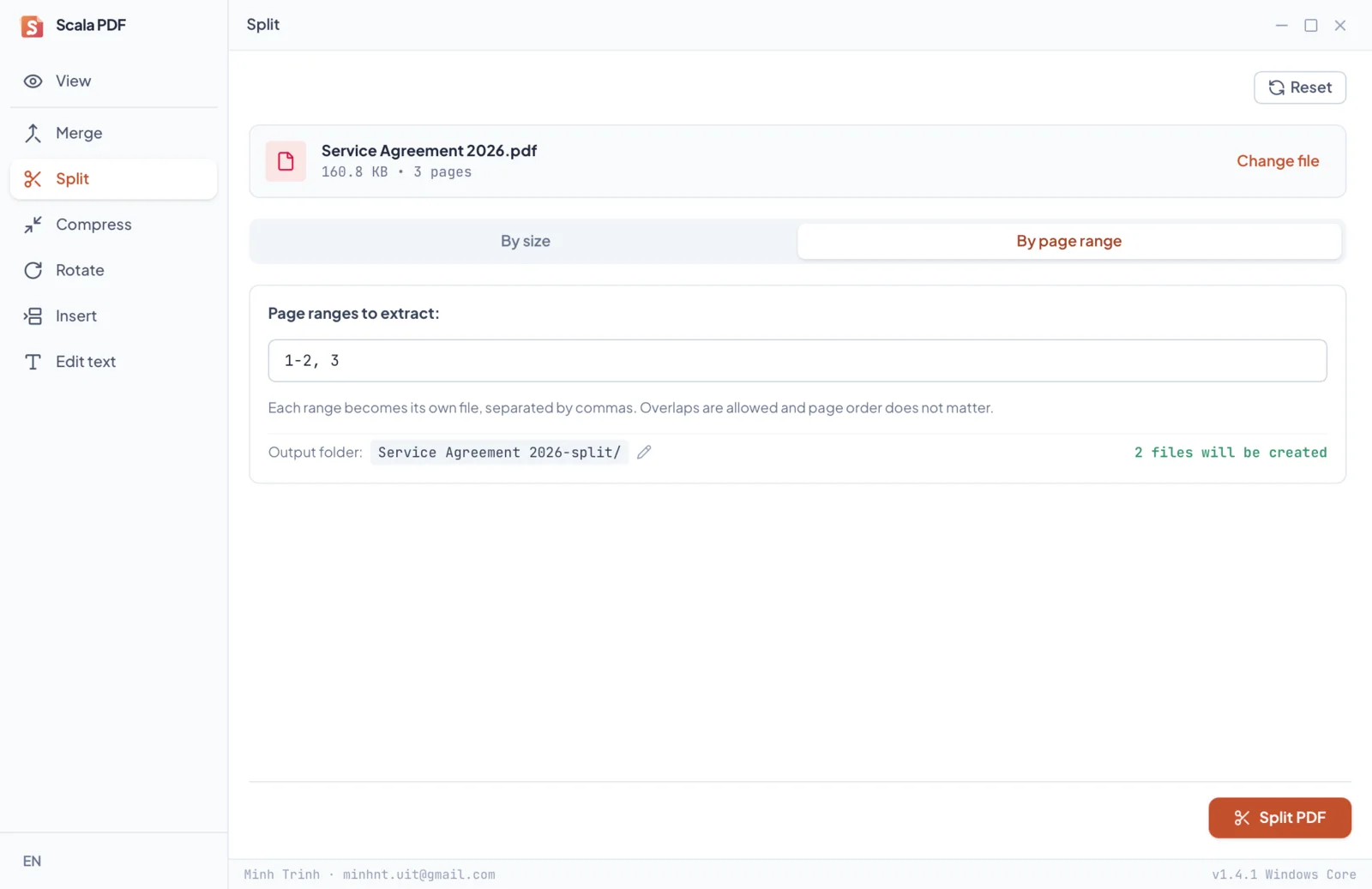Go to the Merge section
The image size is (1372, 889).
tap(113, 133)
